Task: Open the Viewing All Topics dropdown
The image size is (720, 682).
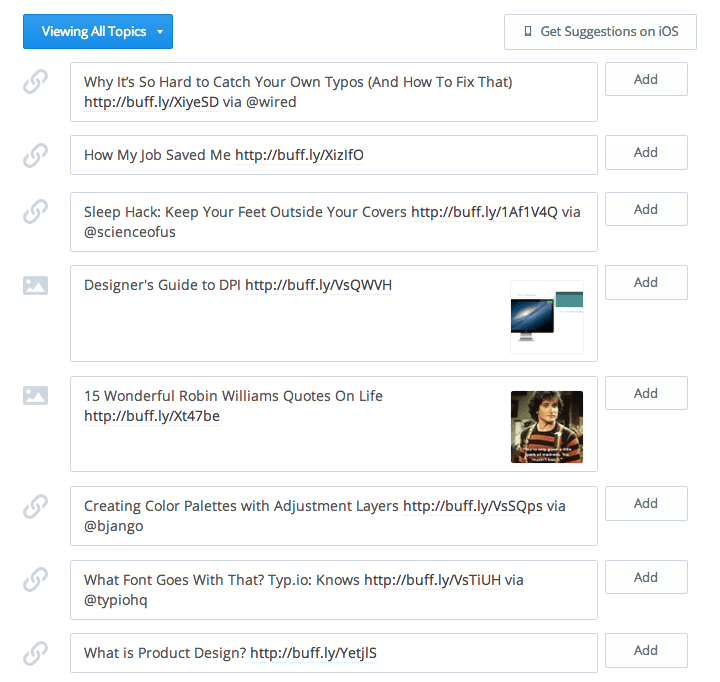Action: pos(98,32)
